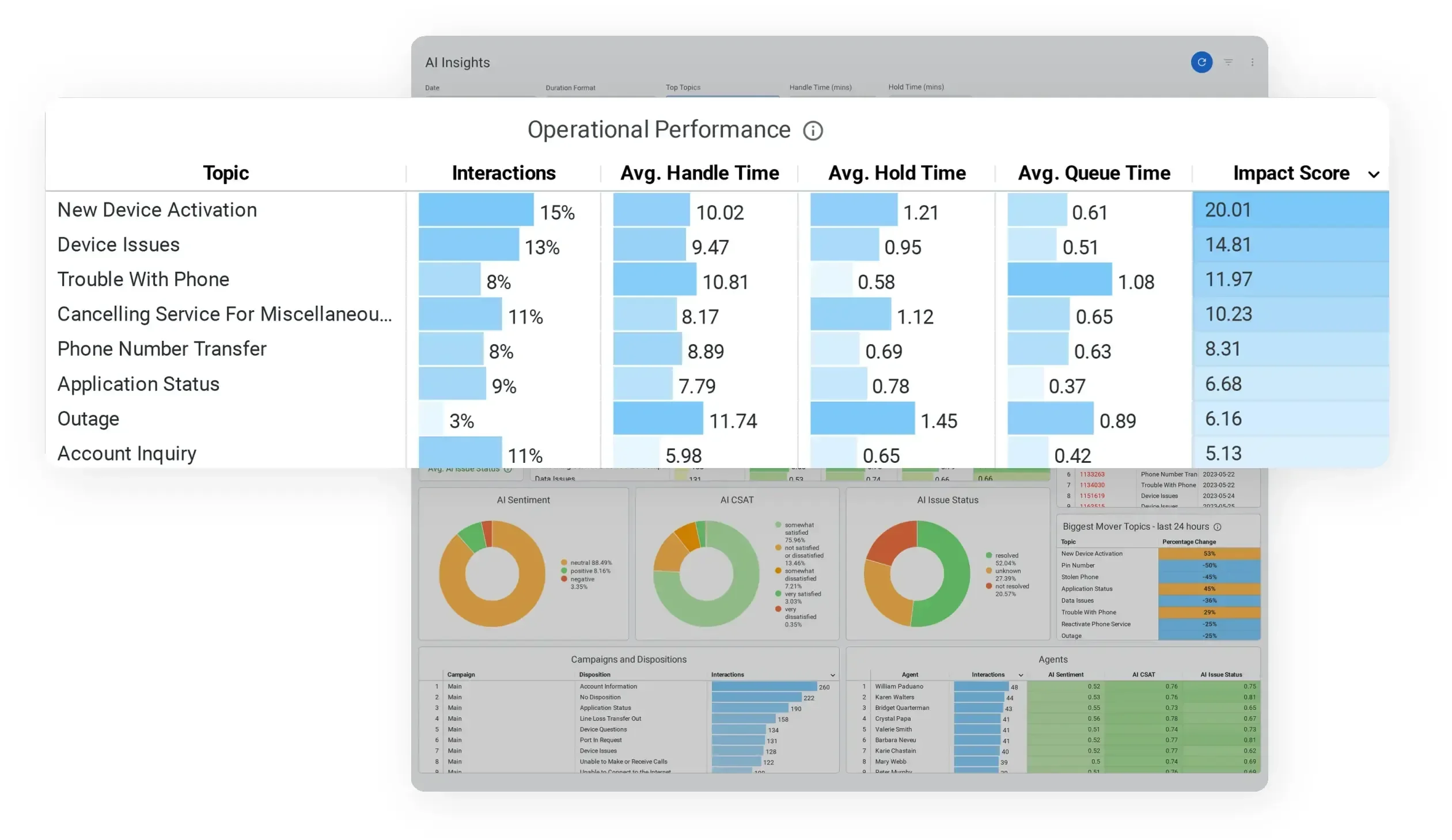Toggle the Agents Interactions sort arrow

(1021, 675)
